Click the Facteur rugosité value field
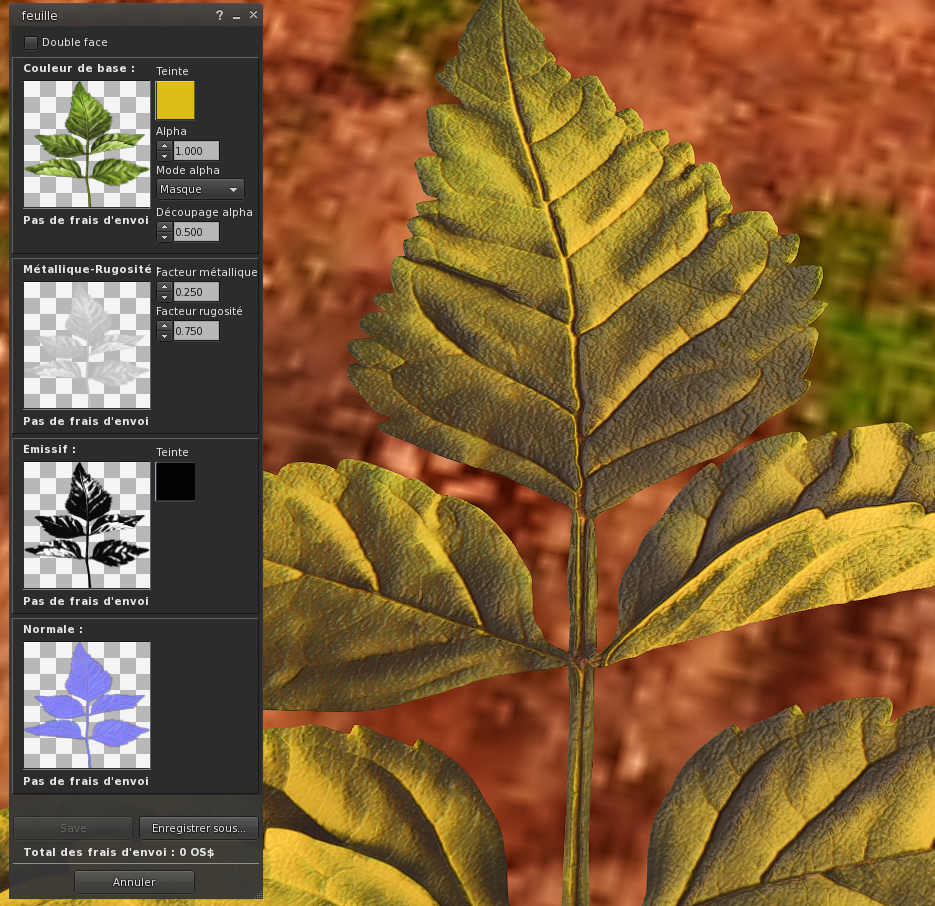 [196, 331]
